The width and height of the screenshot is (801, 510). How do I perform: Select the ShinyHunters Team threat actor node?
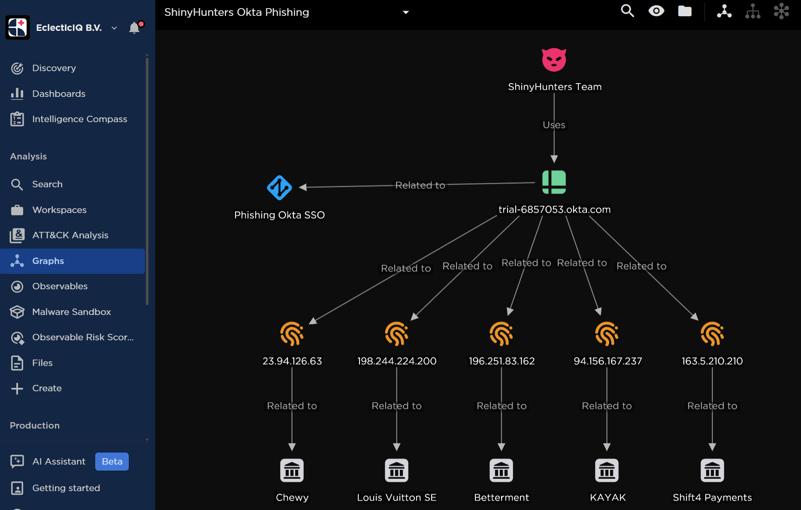click(x=554, y=60)
